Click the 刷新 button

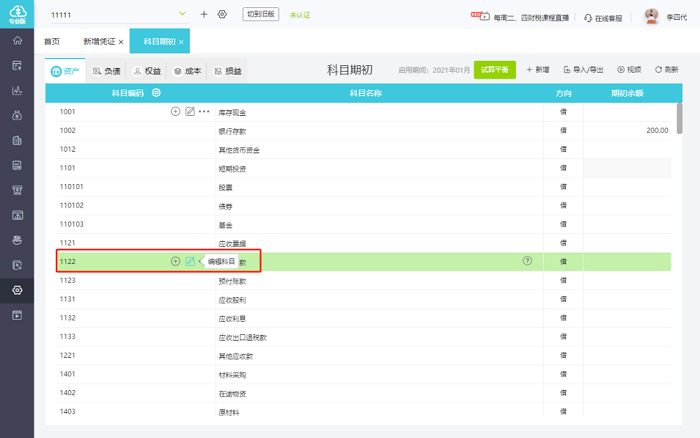(667, 70)
